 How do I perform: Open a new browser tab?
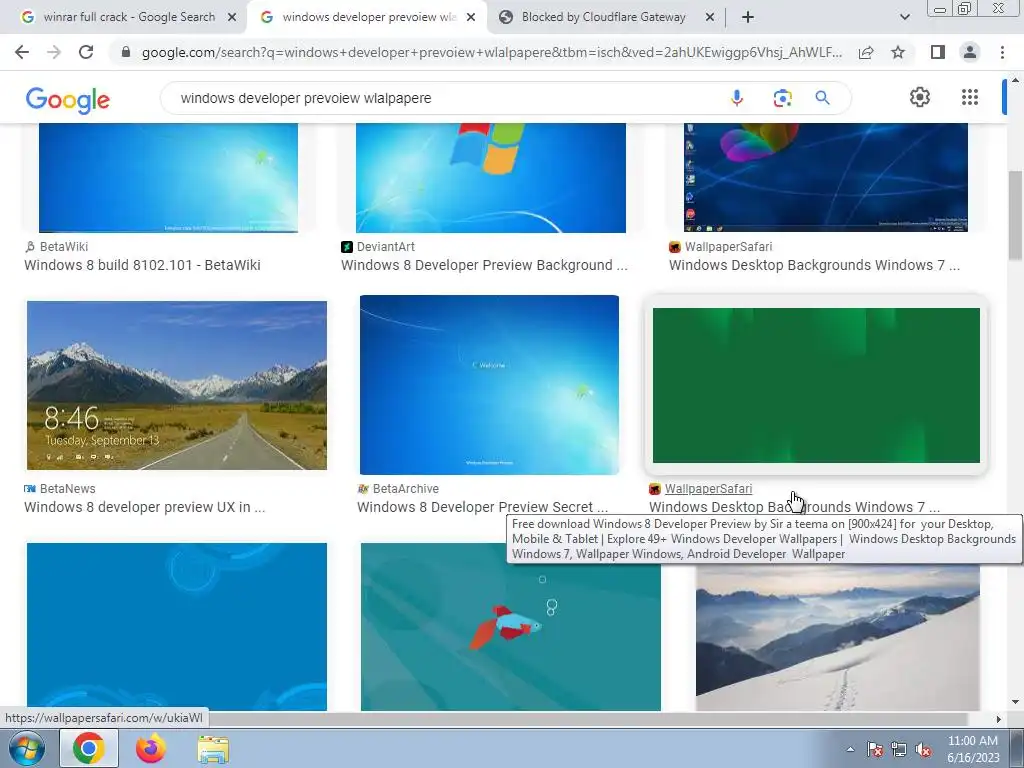[748, 17]
